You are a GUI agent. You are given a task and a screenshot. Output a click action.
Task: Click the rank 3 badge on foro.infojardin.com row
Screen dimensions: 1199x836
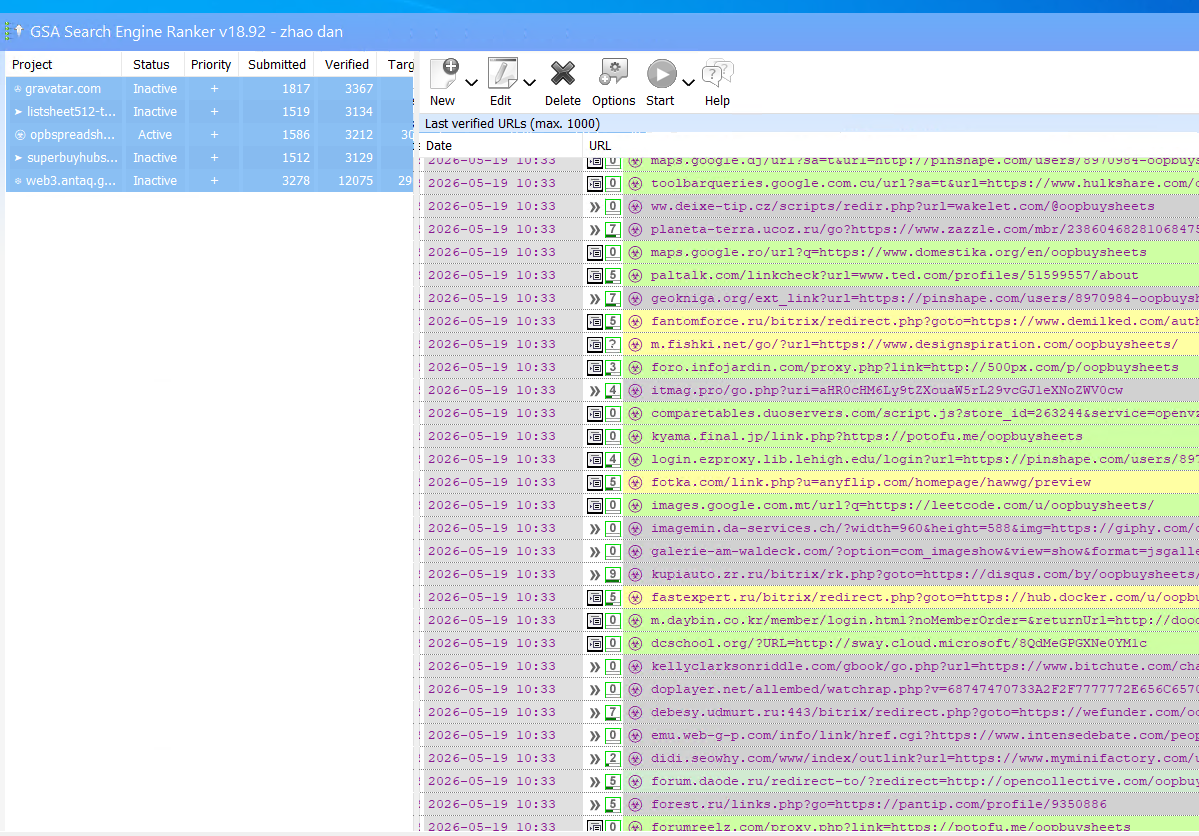612,367
